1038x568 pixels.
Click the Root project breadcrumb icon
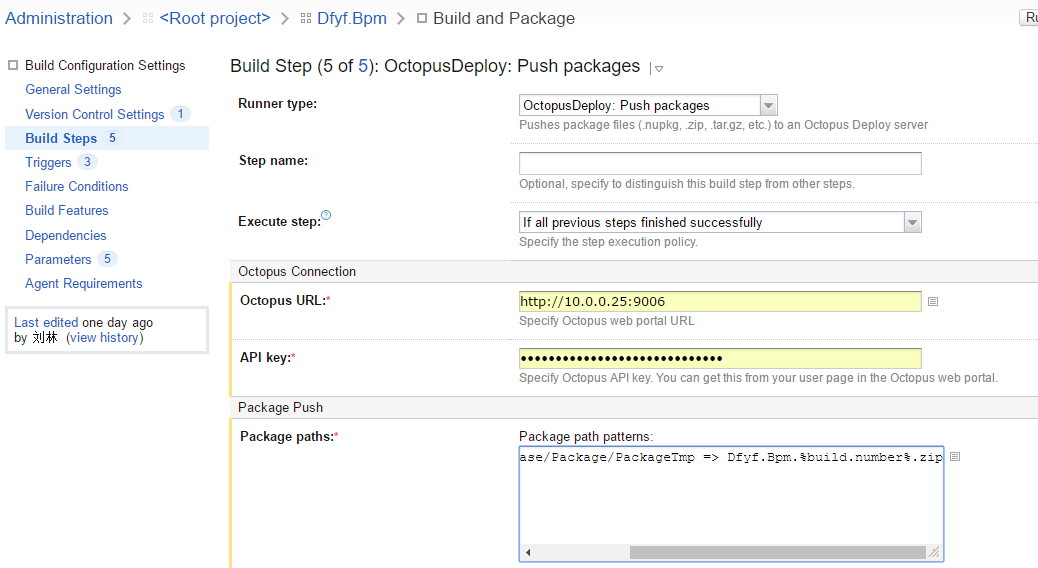click(x=148, y=19)
